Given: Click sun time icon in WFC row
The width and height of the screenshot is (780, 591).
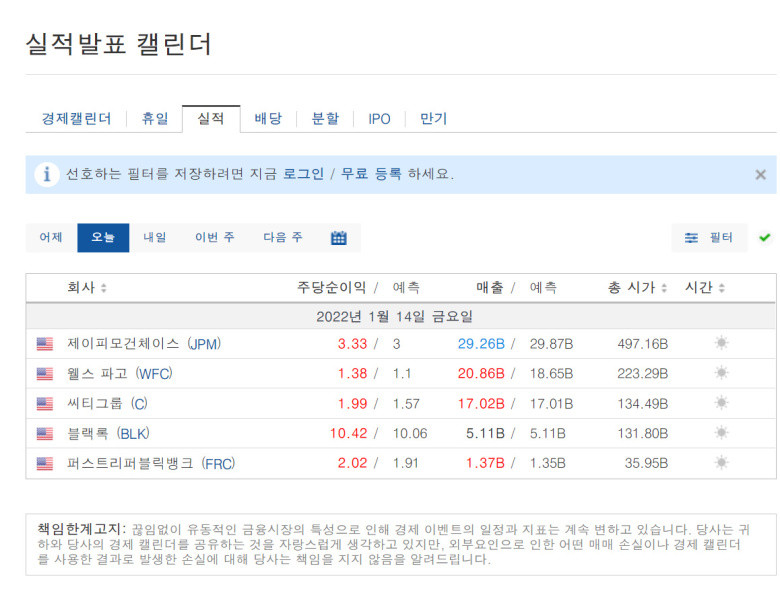Looking at the screenshot, I should pyautogui.click(x=721, y=373).
